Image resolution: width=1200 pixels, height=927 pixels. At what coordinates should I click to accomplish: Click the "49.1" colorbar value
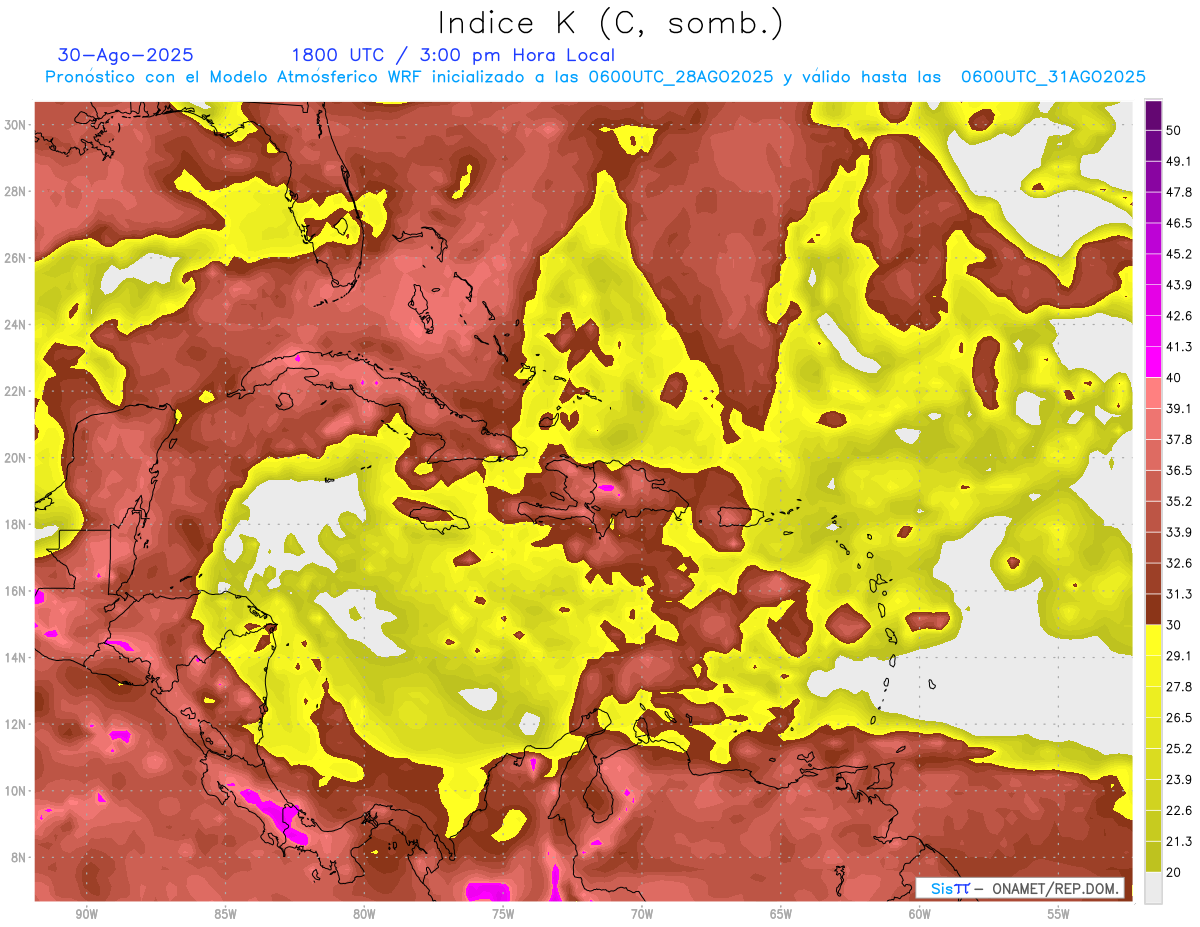point(1178,161)
